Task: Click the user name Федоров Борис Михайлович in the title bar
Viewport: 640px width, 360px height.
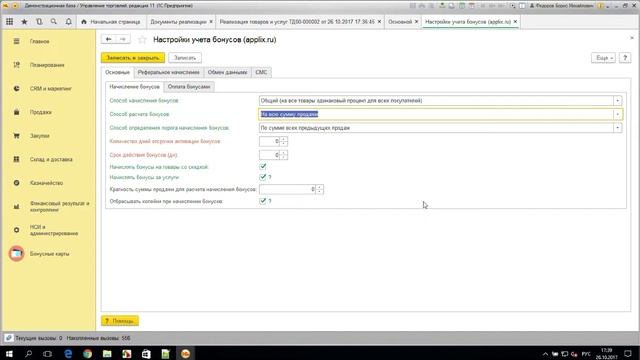Action: pos(563,6)
